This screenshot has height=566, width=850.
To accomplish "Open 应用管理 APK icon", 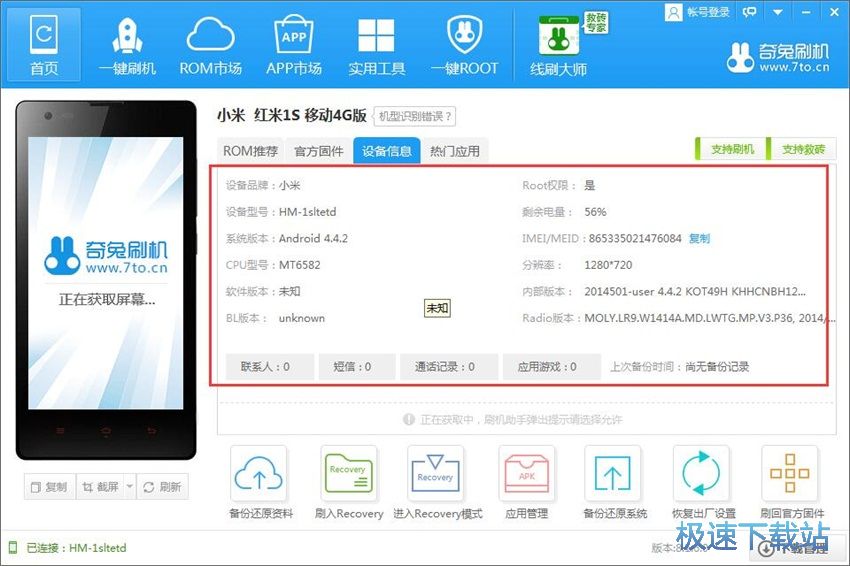I will click(526, 473).
